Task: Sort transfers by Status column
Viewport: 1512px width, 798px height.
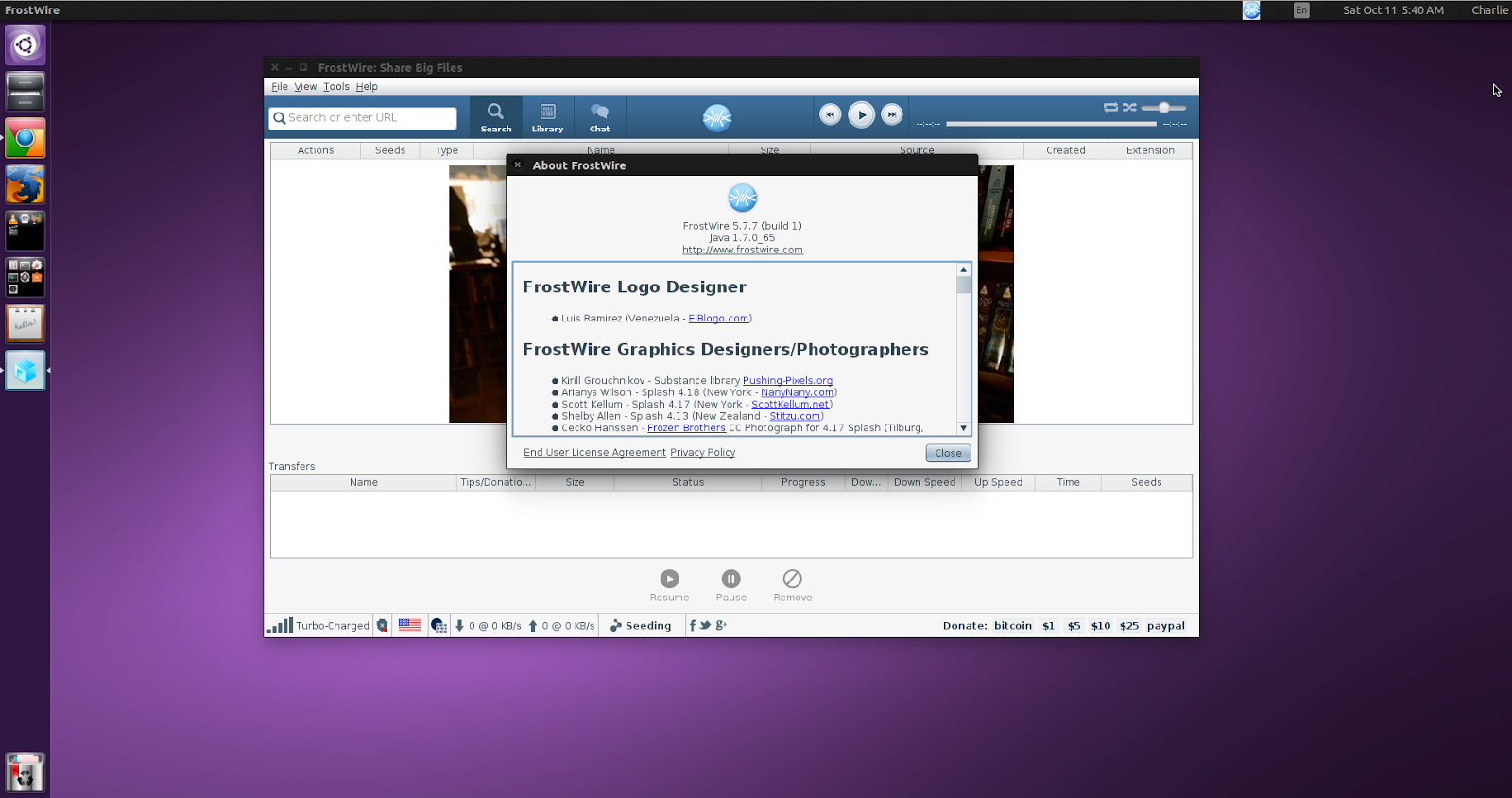Action: [x=688, y=482]
